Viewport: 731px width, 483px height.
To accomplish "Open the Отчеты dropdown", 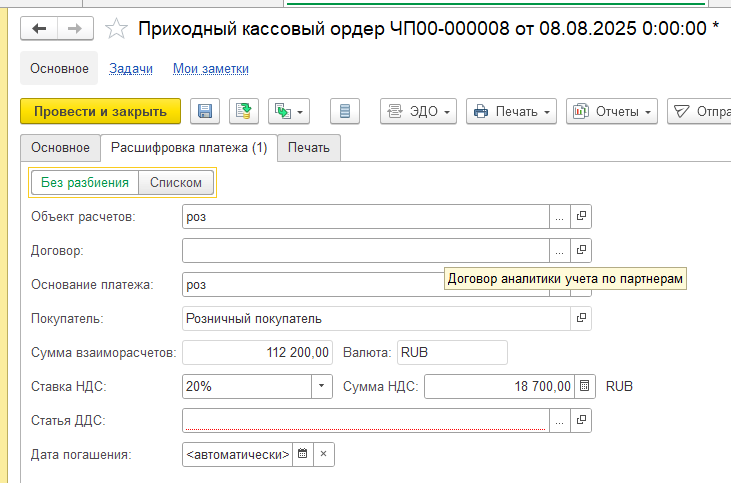I will [x=612, y=111].
